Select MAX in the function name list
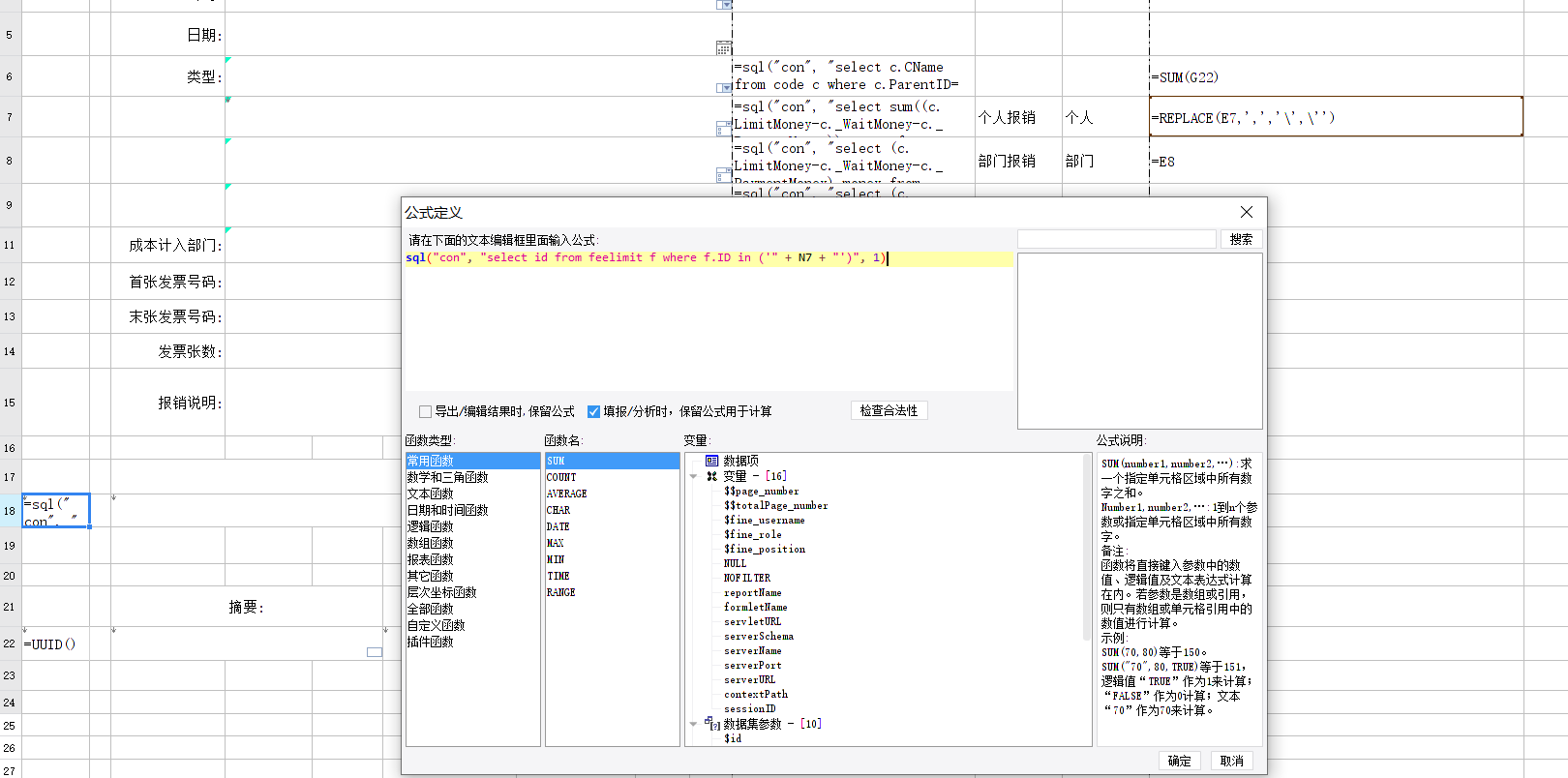This screenshot has width=1568, height=778. 612,543
